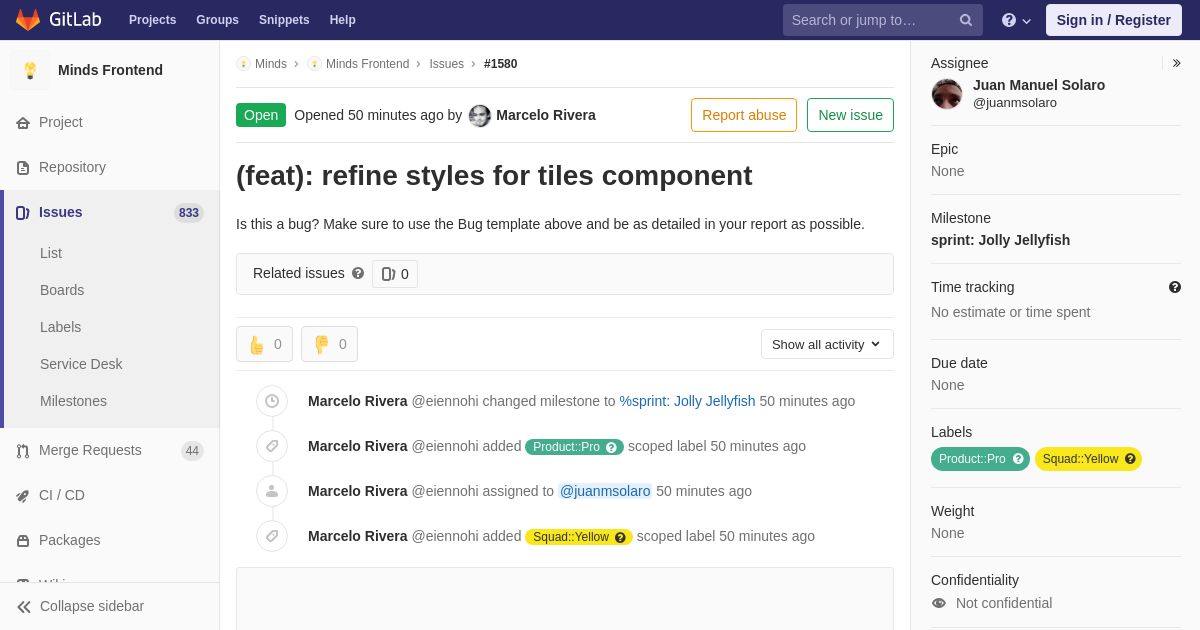The image size is (1200, 630).
Task: Open the Groups menu in the top bar
Action: 217,20
